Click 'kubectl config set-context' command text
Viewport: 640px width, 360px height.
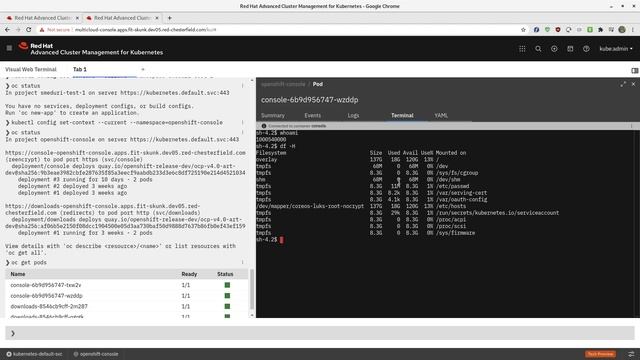tap(117, 122)
